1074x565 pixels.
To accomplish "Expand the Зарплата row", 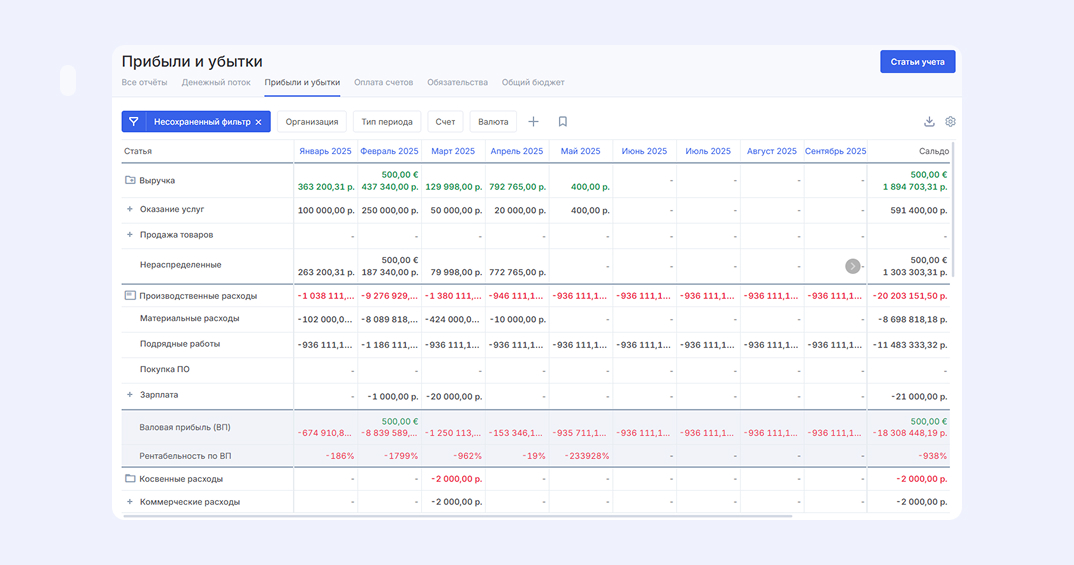I will [129, 395].
